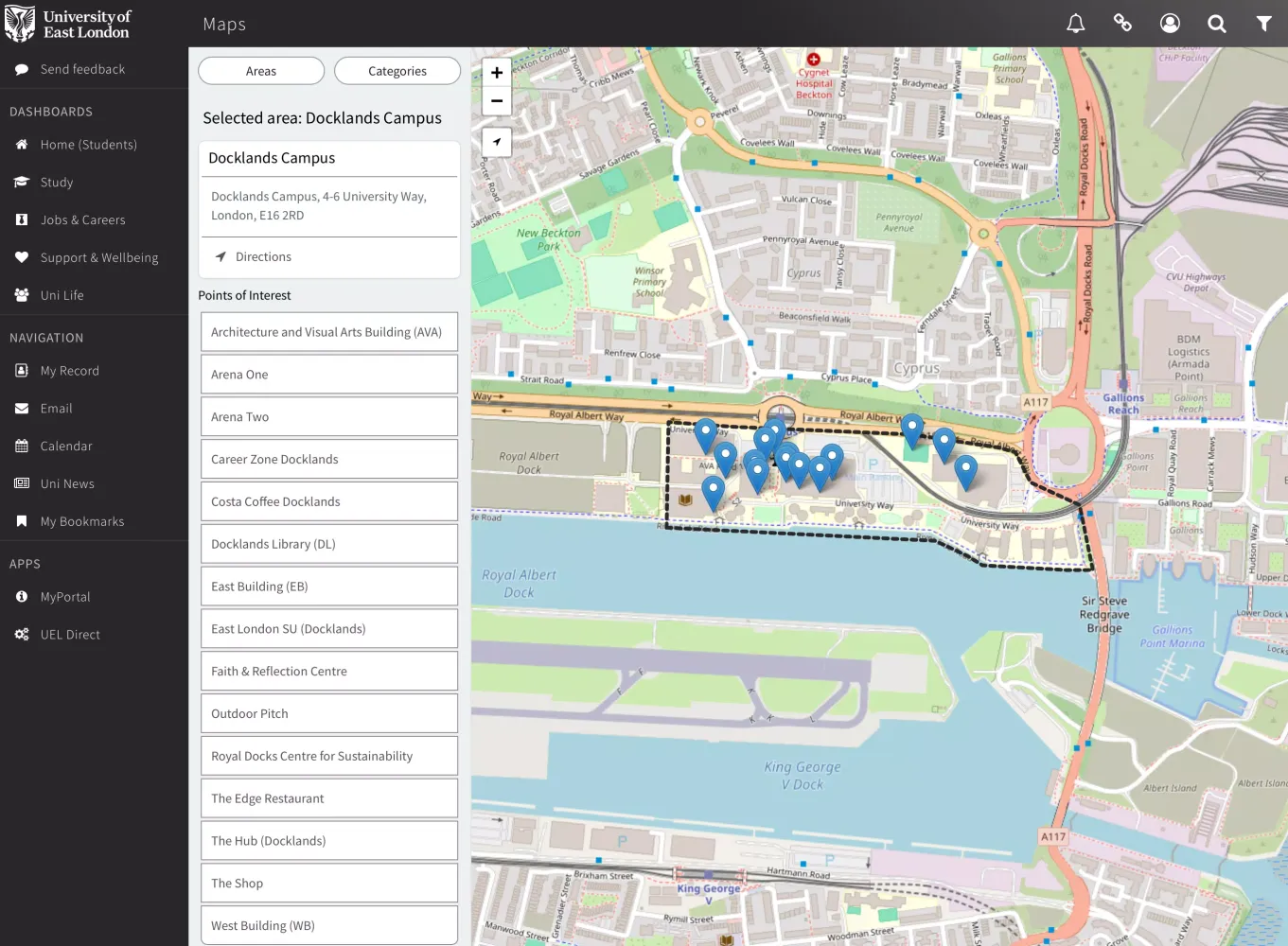Select Architecture and Visual Arts Building (AVA)
Image resolution: width=1288 pixels, height=946 pixels.
329,332
